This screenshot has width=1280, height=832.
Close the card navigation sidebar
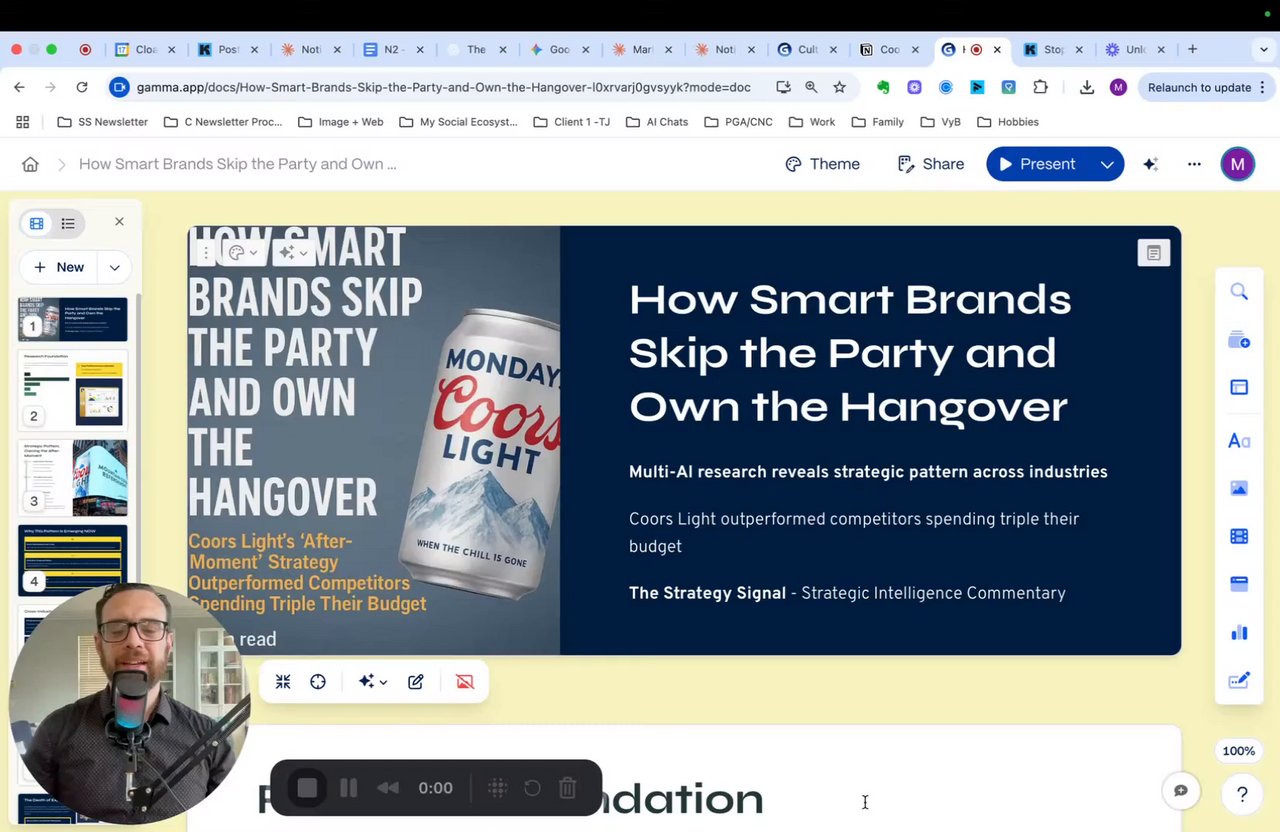point(119,221)
